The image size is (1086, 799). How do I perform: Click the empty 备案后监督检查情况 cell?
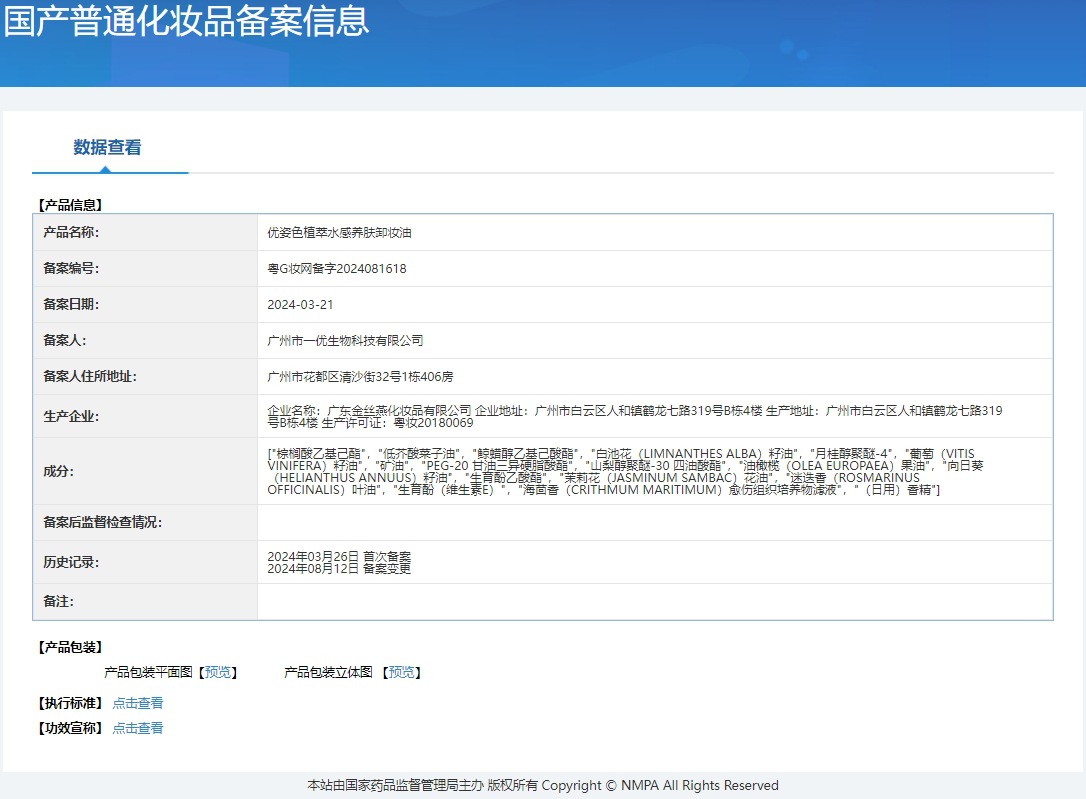point(655,523)
